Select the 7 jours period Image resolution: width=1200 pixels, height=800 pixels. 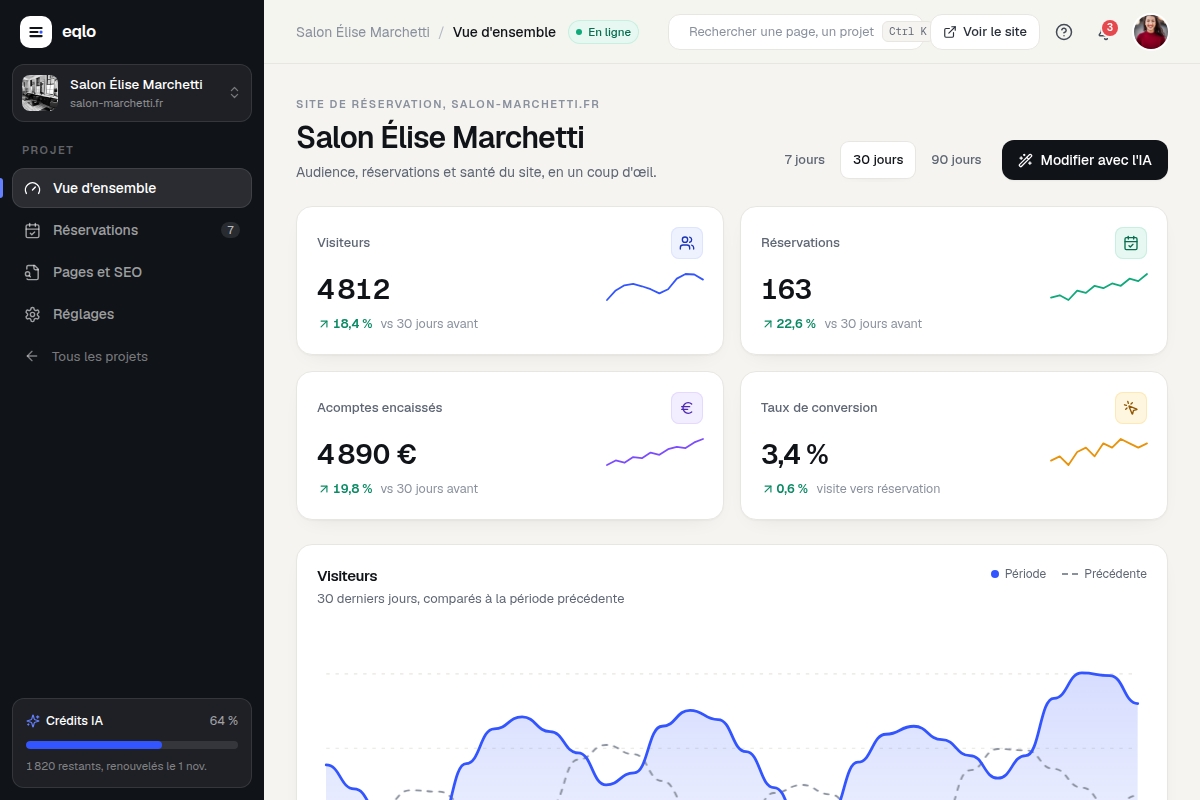[x=805, y=160]
